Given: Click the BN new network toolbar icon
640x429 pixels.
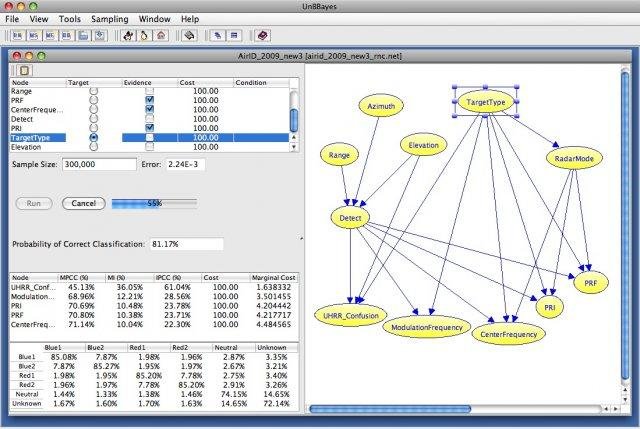Looking at the screenshot, I should coord(18,36).
